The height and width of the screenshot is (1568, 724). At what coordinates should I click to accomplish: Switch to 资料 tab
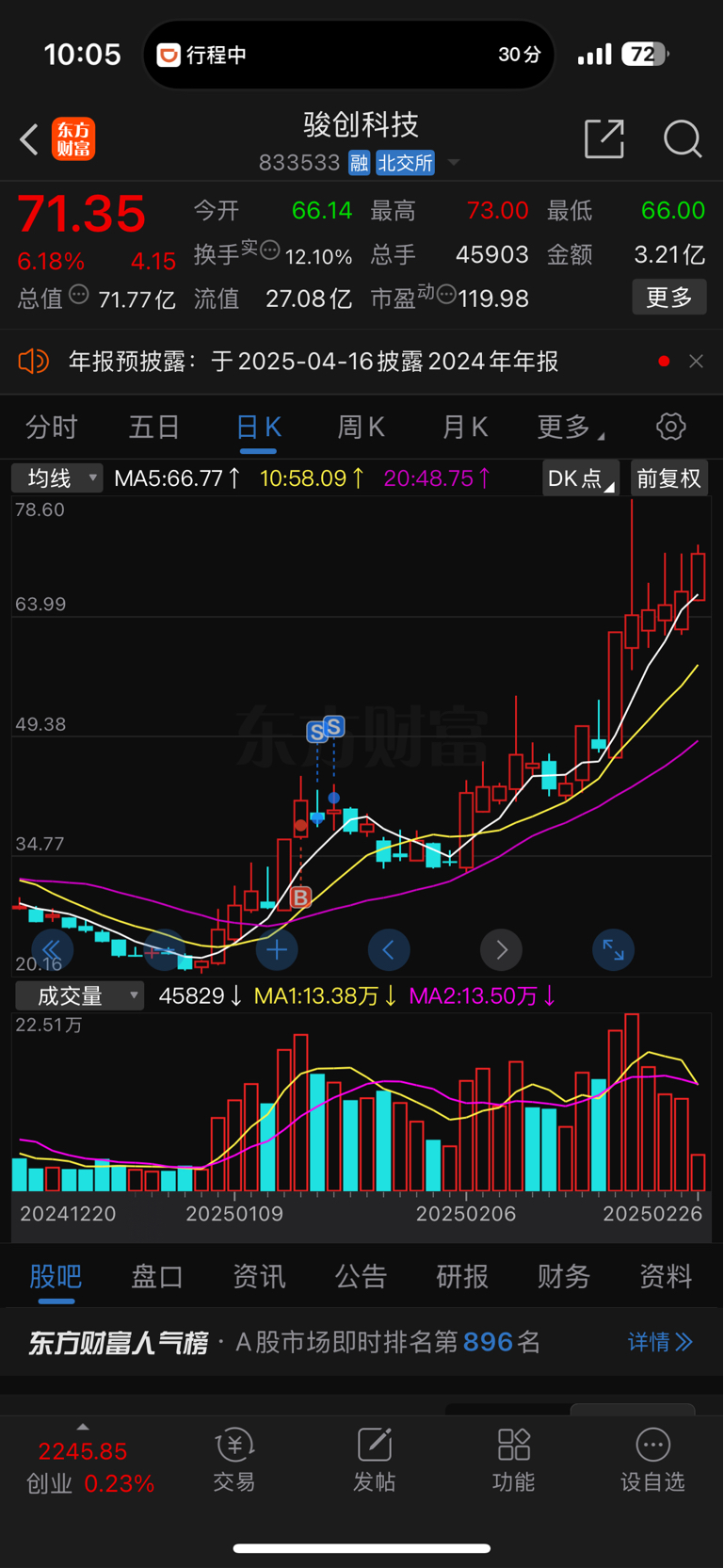click(x=666, y=1277)
